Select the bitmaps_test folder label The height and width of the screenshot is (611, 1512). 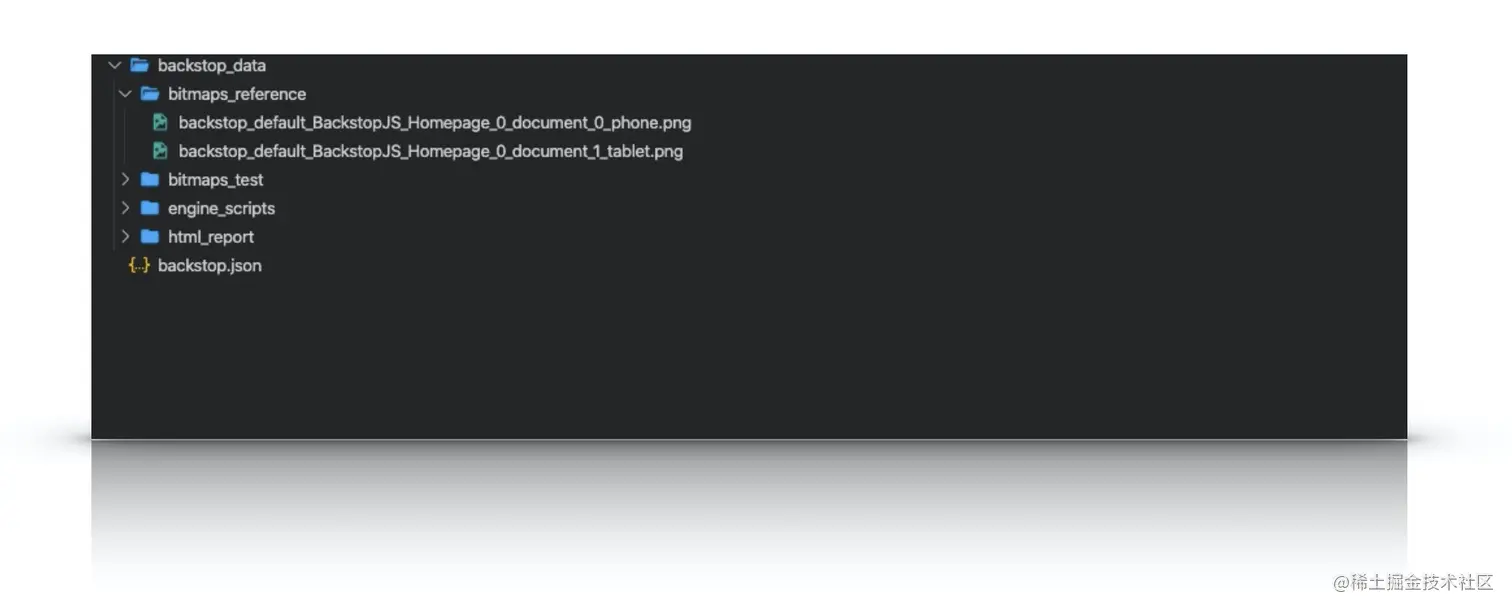click(x=216, y=180)
